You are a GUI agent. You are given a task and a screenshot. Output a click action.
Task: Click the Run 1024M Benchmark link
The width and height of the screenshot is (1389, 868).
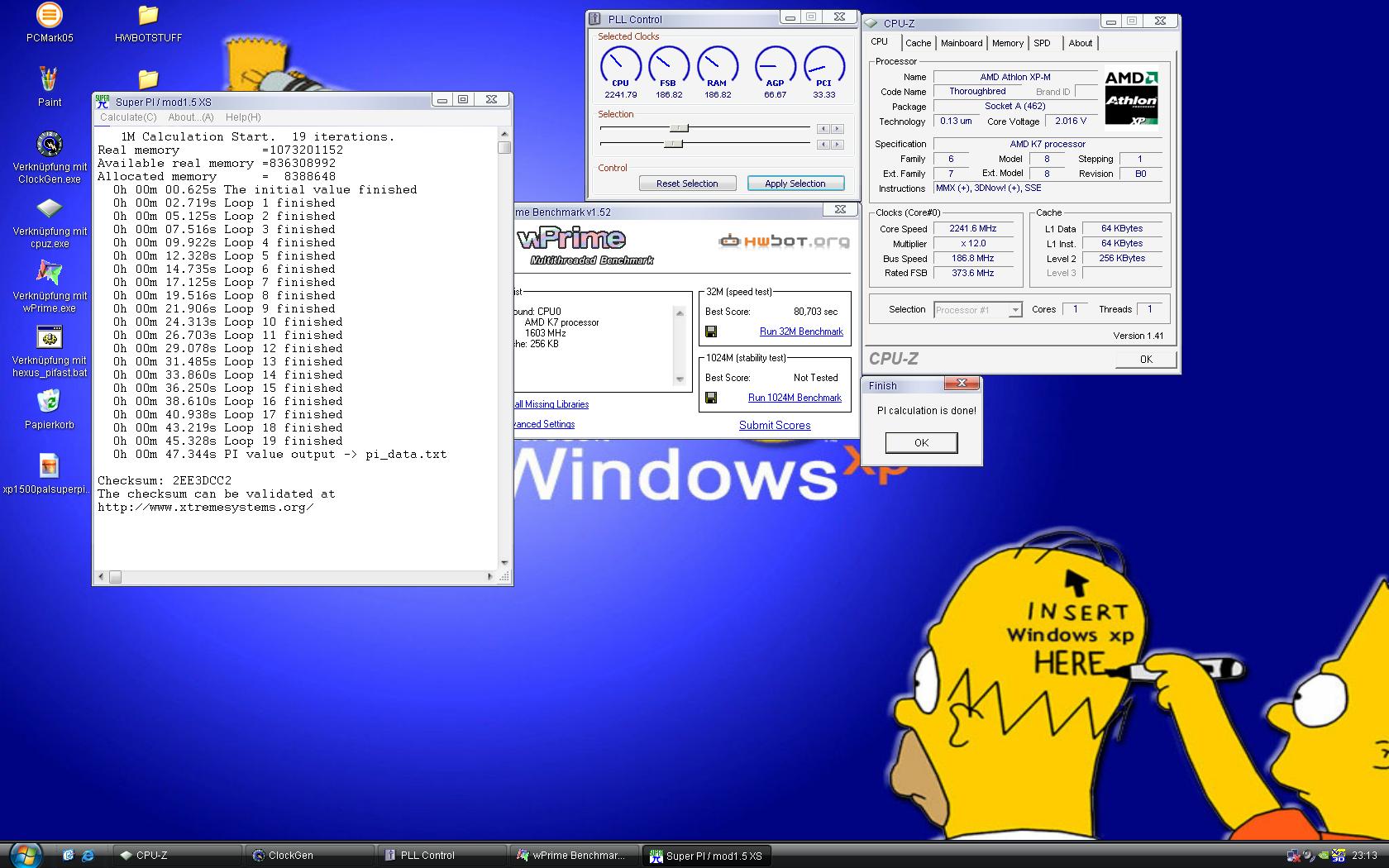(795, 398)
